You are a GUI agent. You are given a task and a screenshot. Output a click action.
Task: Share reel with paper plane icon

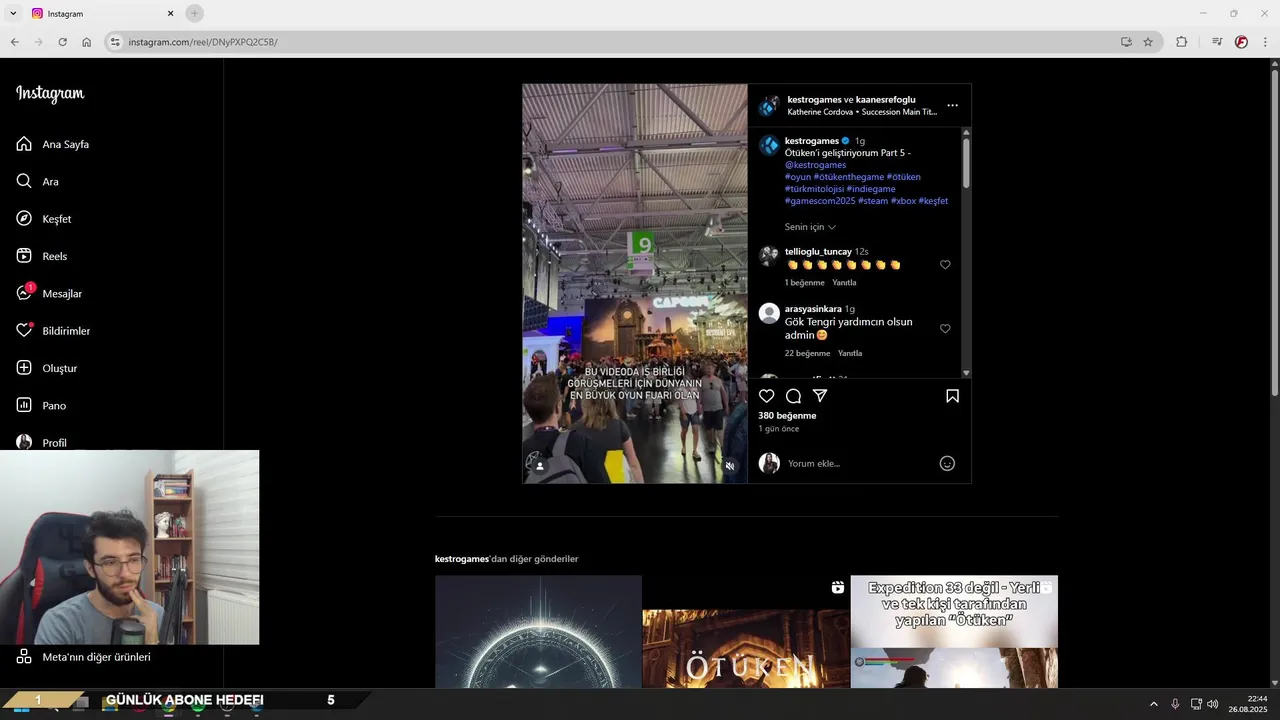(x=820, y=396)
